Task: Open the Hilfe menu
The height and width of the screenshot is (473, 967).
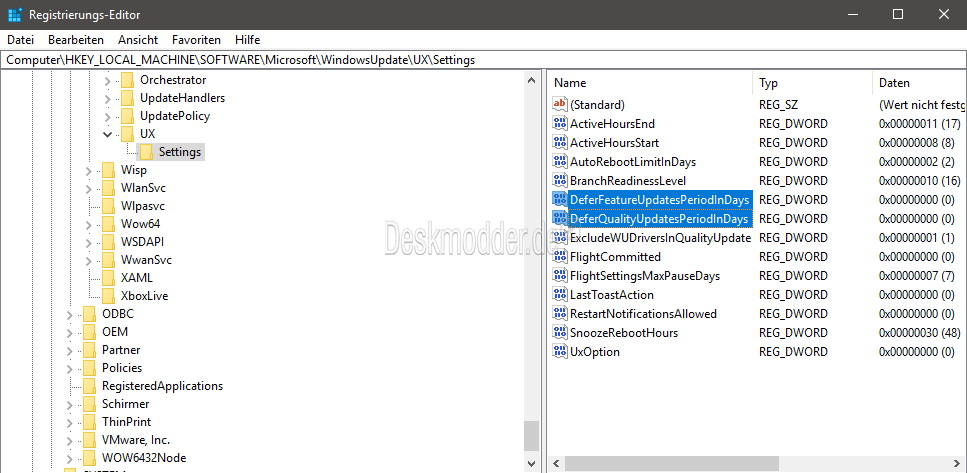Action: (x=247, y=40)
